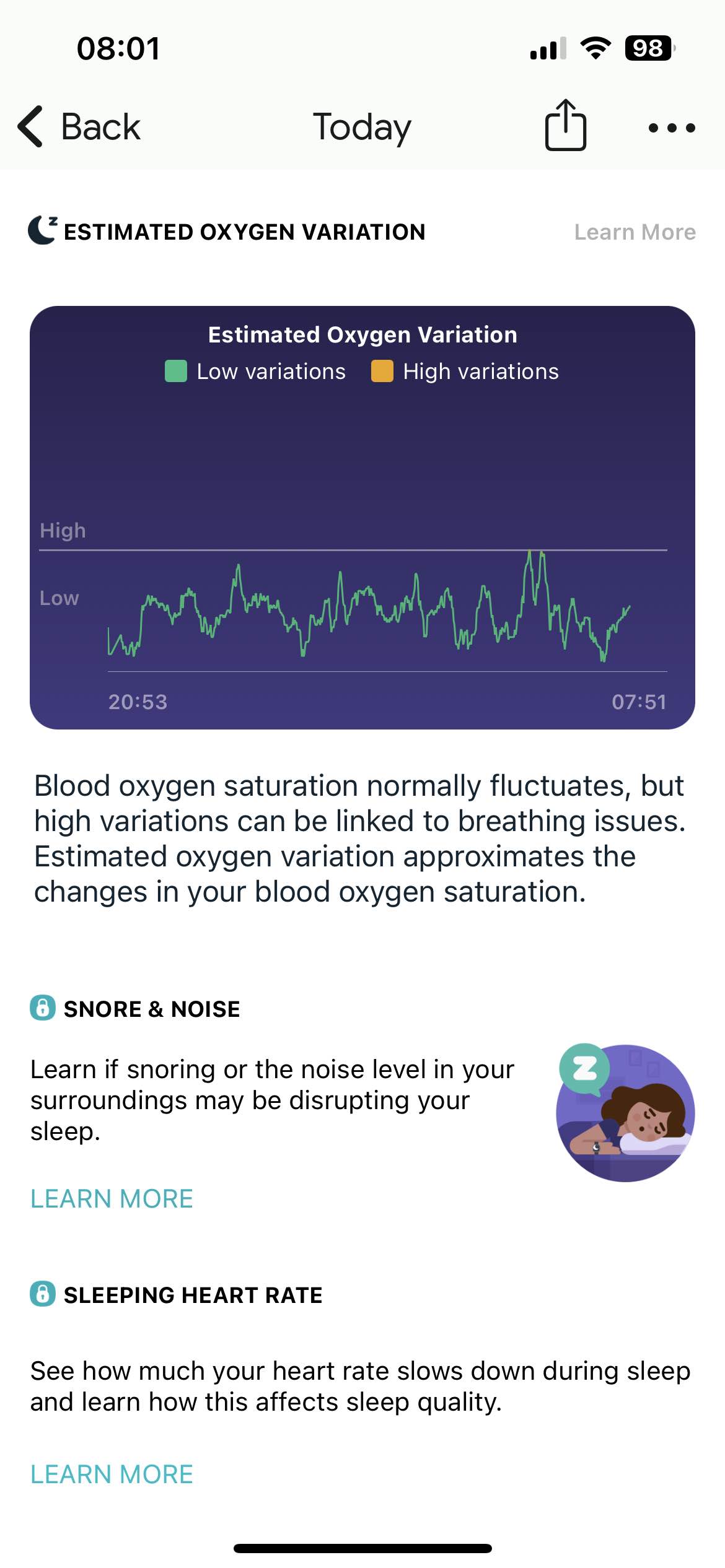The width and height of the screenshot is (725, 1568).
Task: Tap the Today title in header
Action: point(362,128)
